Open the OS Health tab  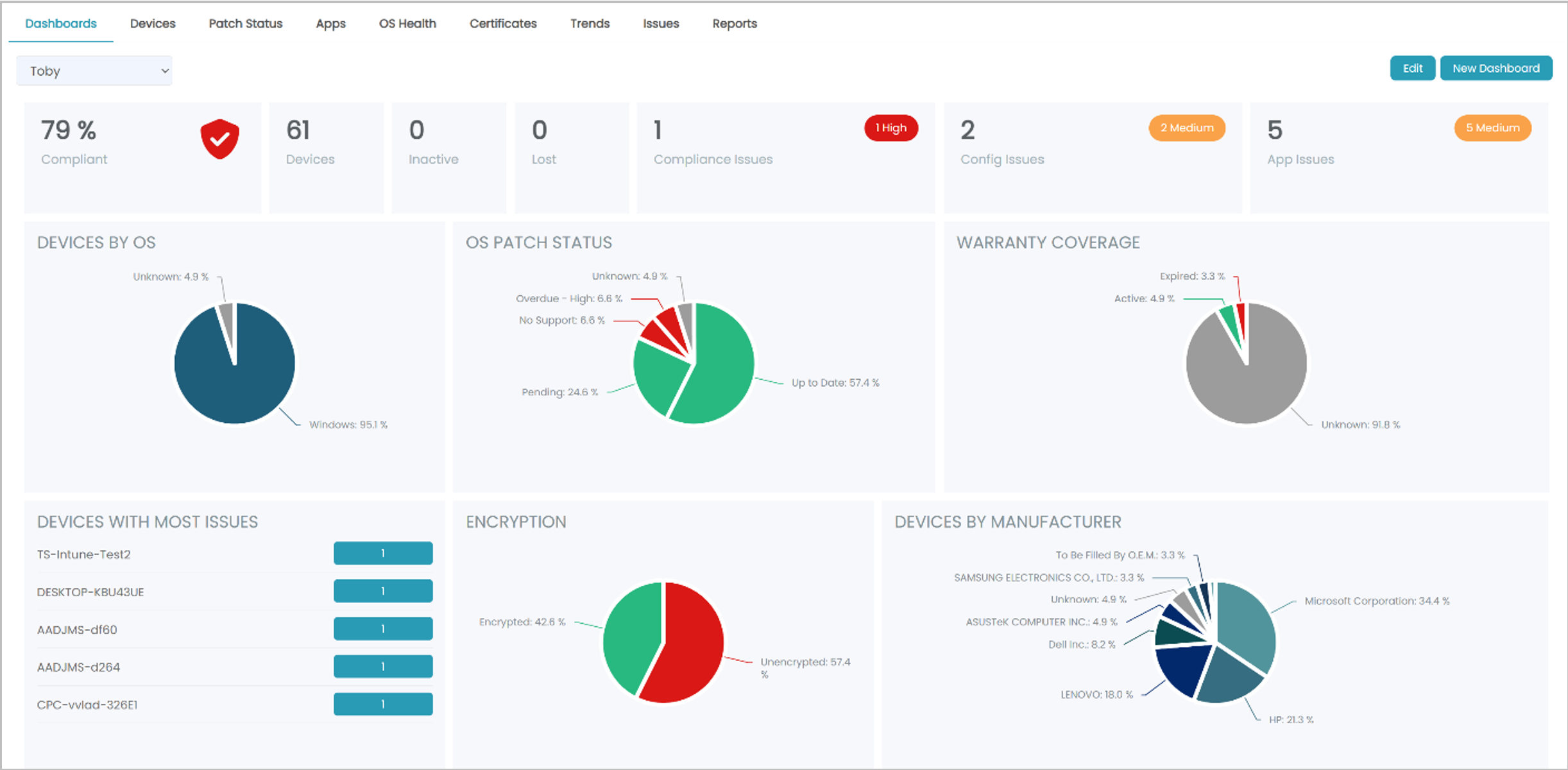pos(407,24)
